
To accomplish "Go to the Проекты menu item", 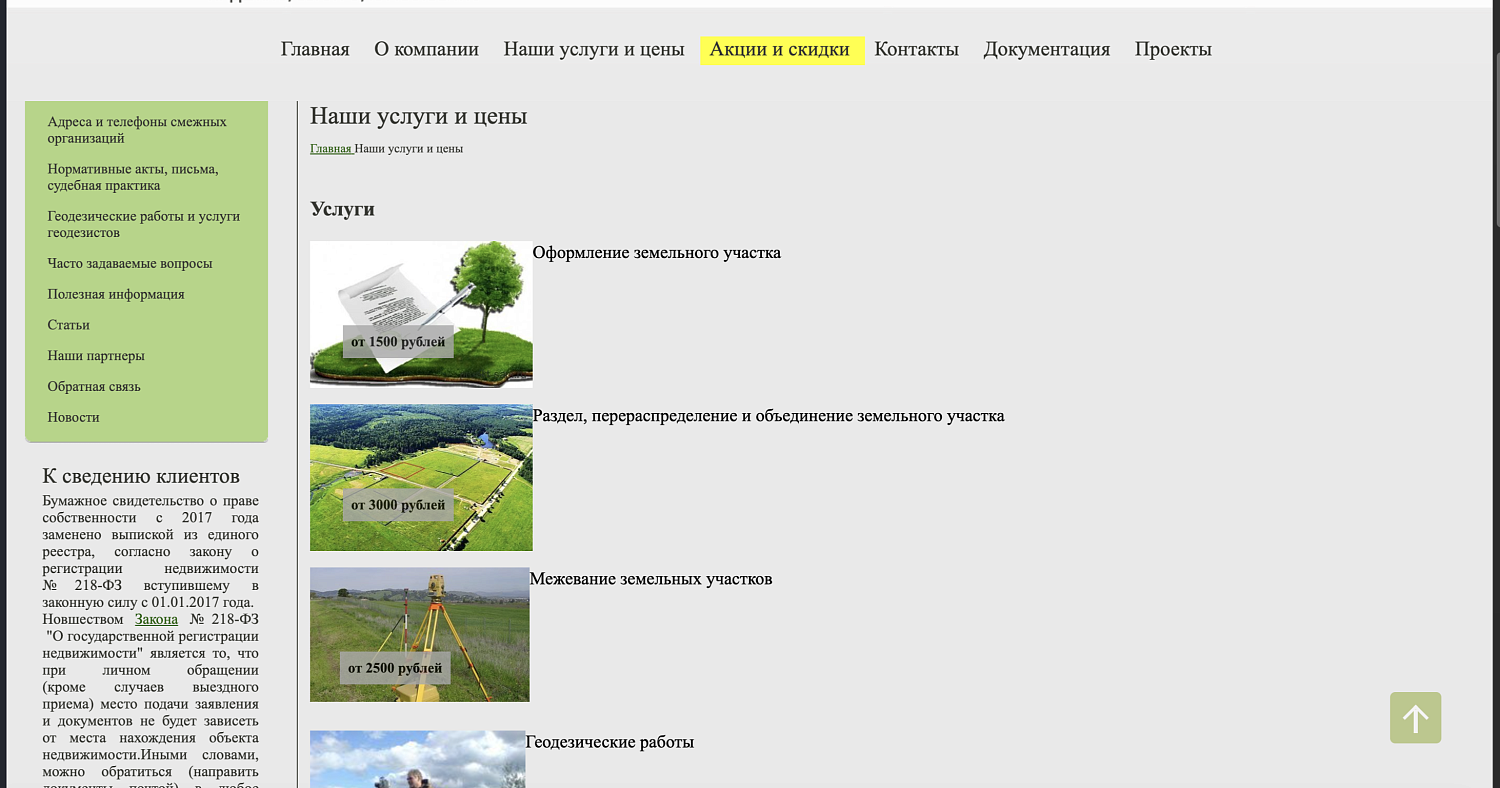I will pos(1173,49).
